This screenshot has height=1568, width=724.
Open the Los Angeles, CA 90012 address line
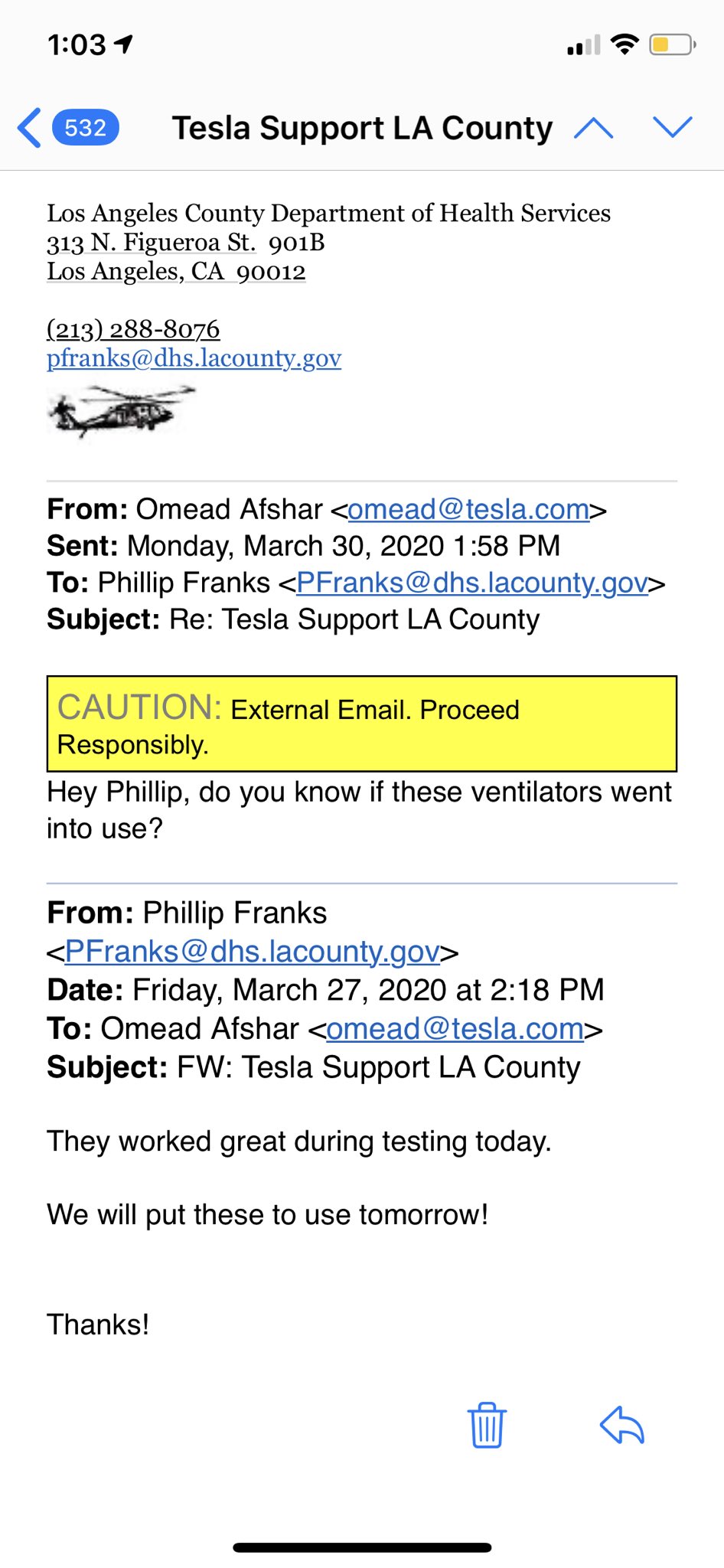(176, 271)
